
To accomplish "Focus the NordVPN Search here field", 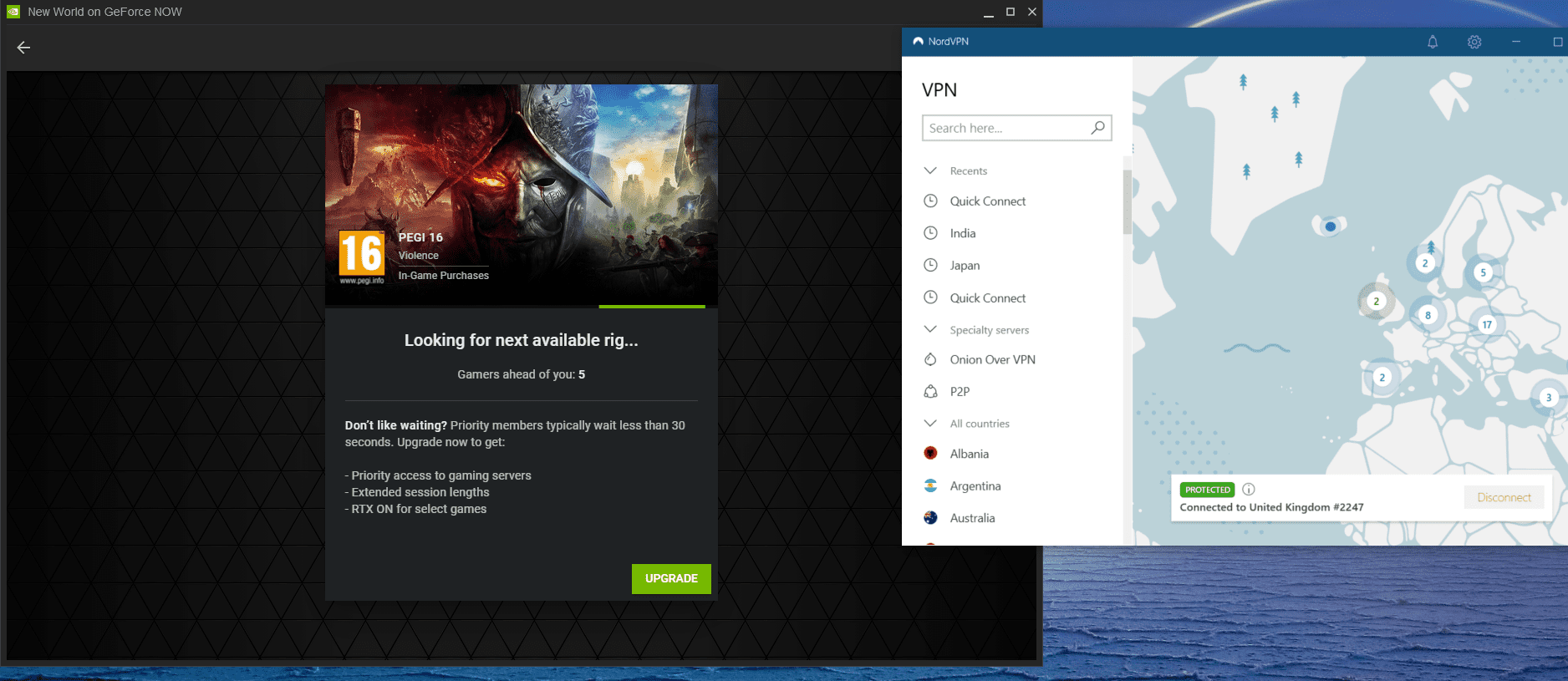I will click(1016, 128).
